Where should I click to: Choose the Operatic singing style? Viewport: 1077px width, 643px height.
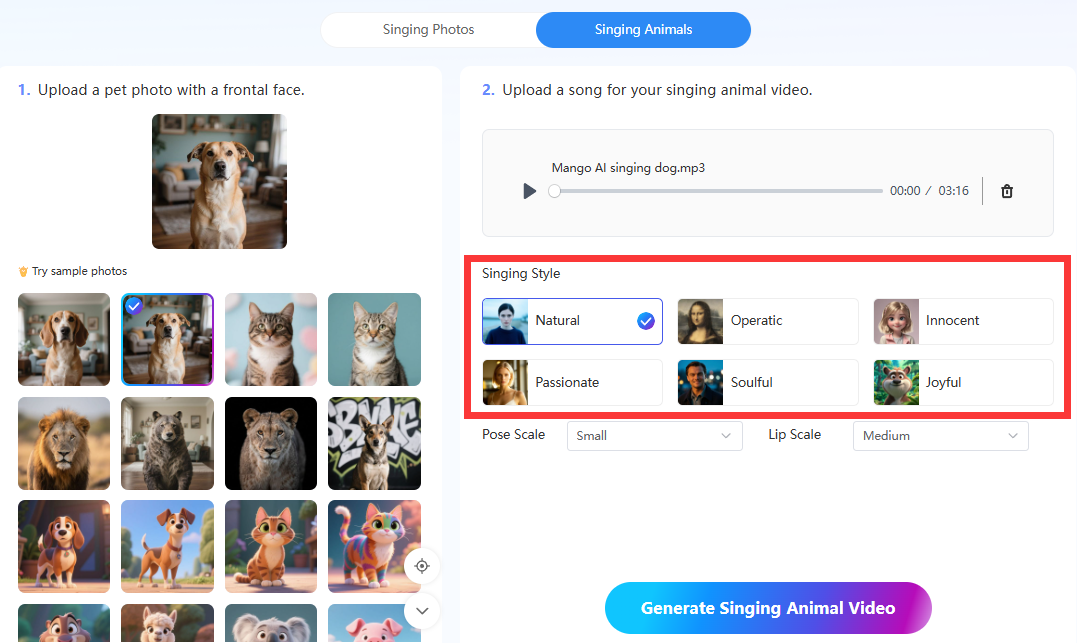click(767, 321)
